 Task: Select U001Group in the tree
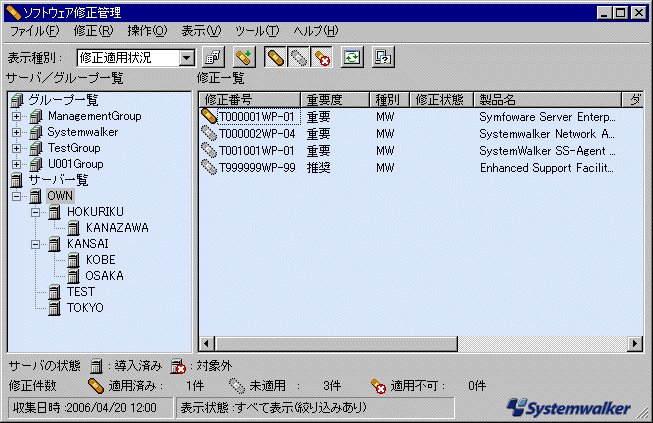[x=75, y=164]
